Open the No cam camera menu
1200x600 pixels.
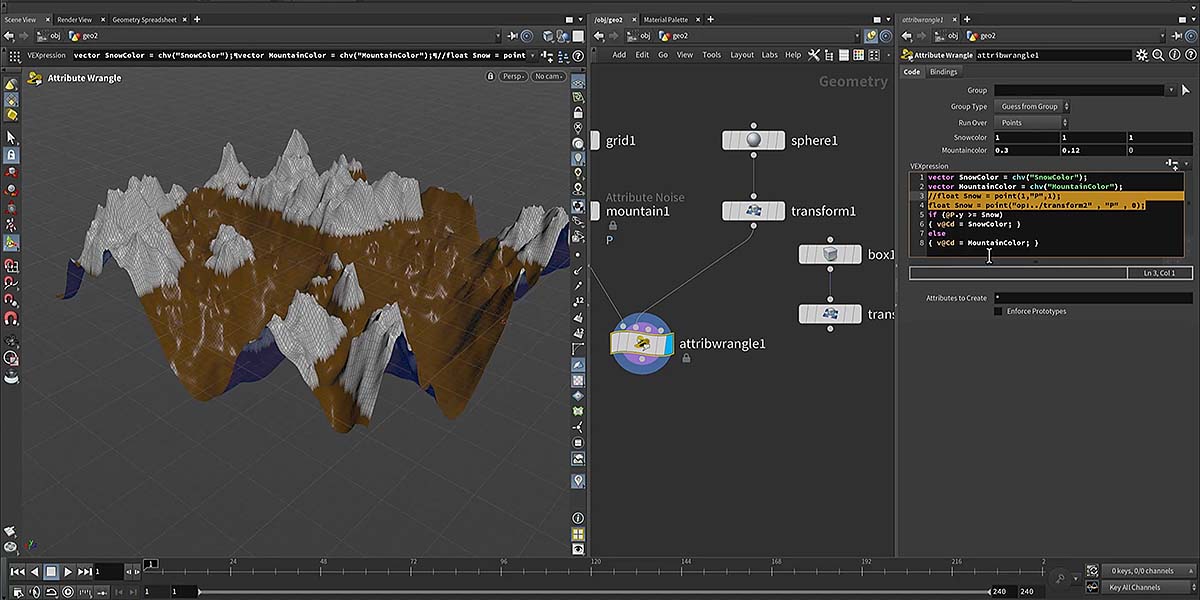pyautogui.click(x=549, y=76)
